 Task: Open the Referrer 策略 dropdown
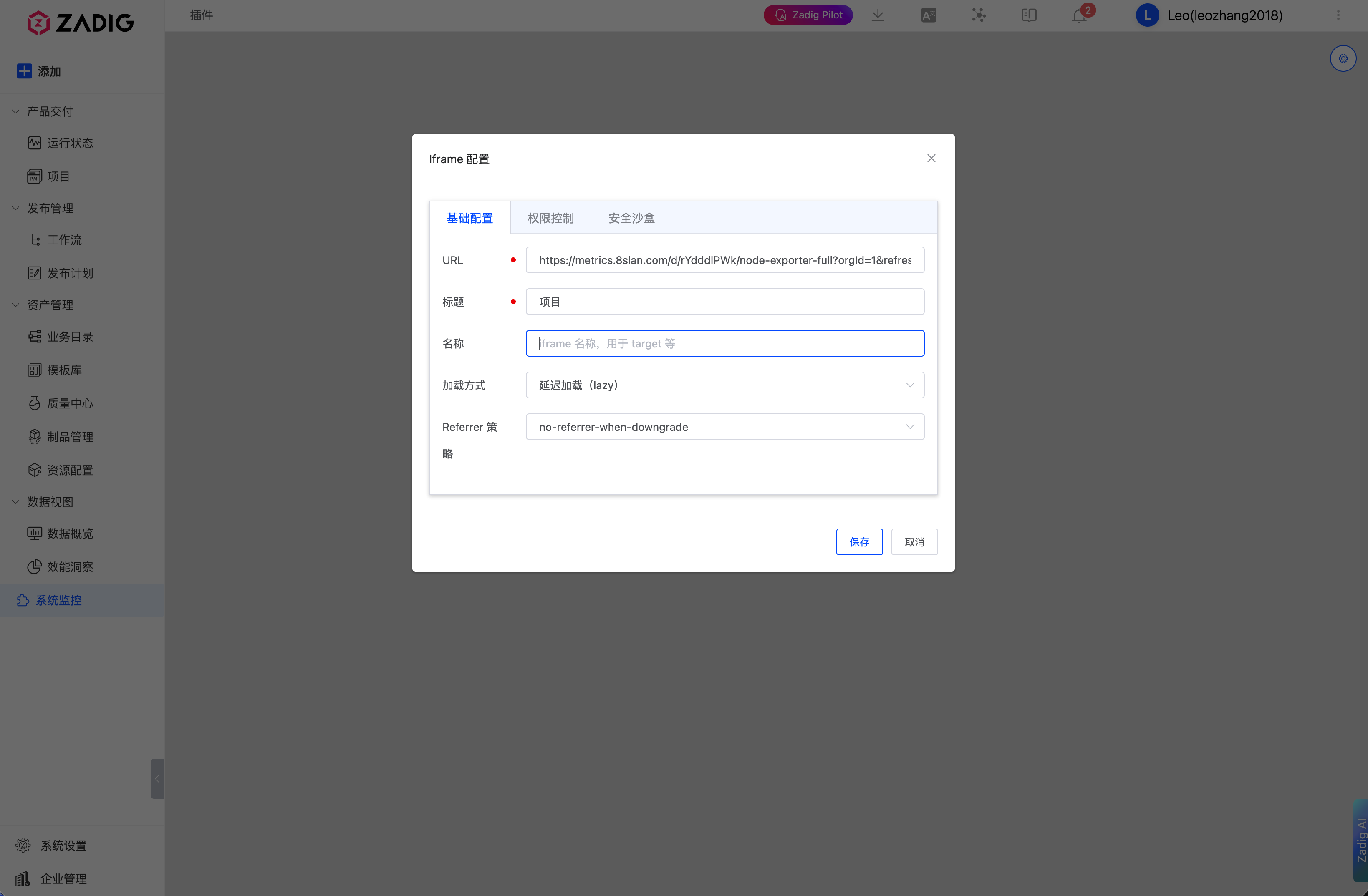(x=724, y=427)
